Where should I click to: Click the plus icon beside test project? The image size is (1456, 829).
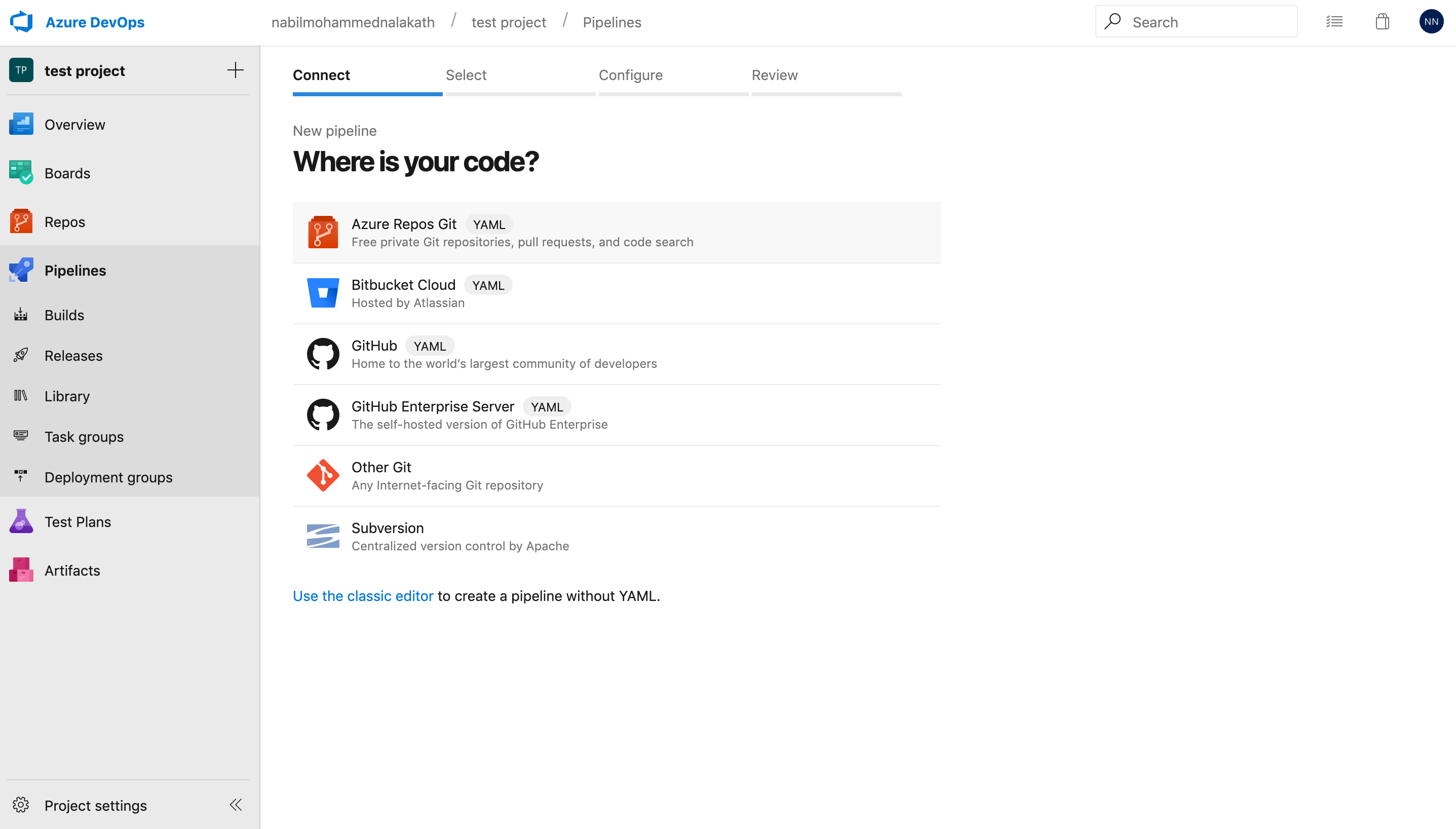click(x=235, y=70)
